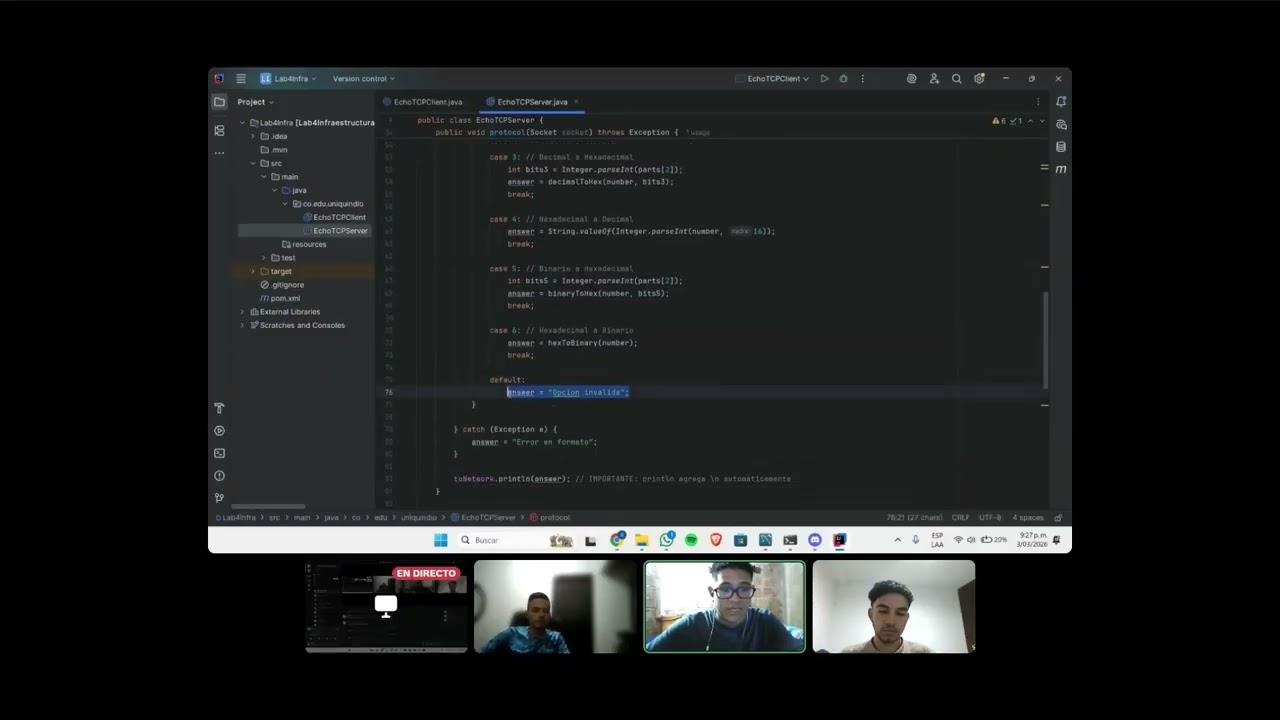
Task: Open the Notifications bell panel
Action: [1061, 102]
